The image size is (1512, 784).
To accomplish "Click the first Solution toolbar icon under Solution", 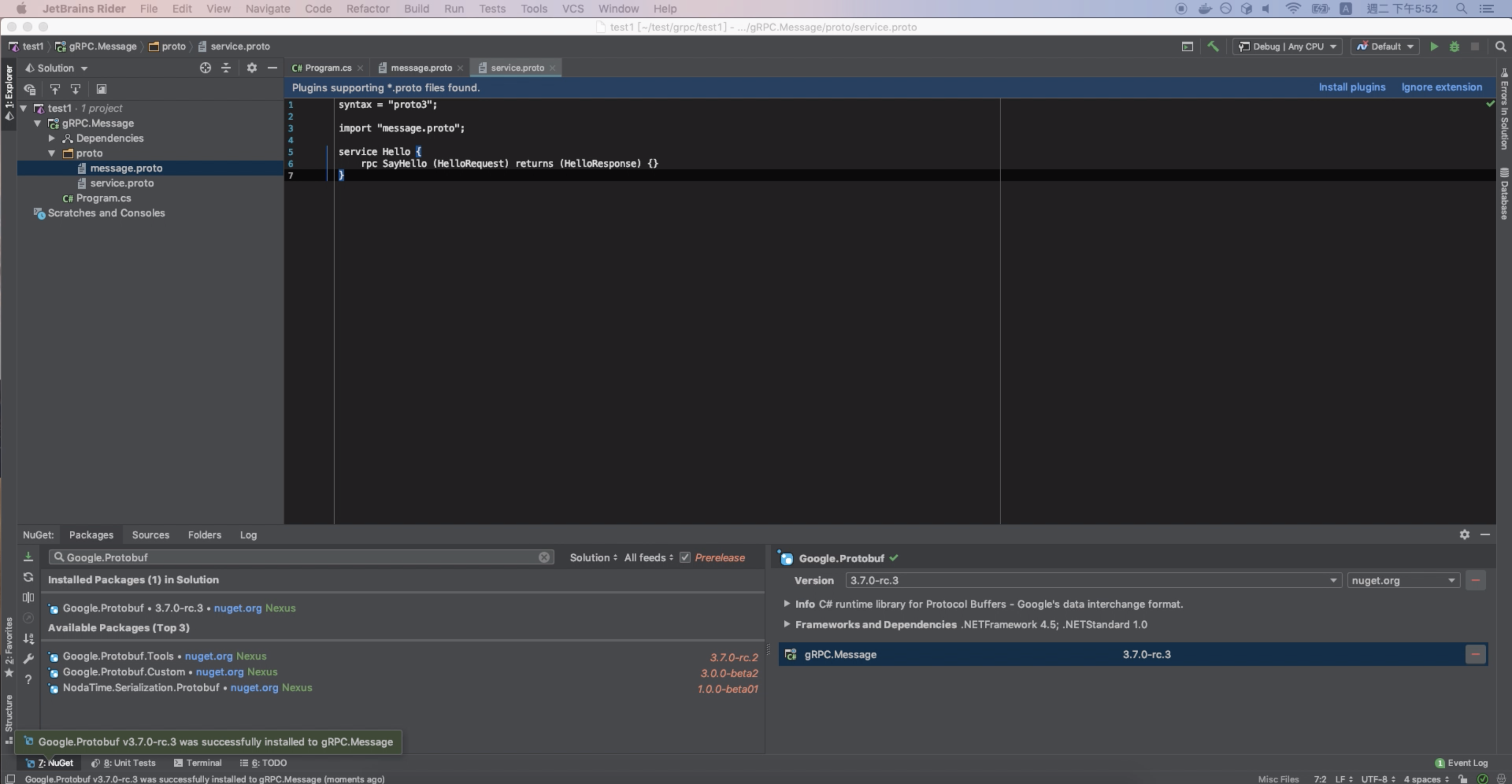I will [29, 89].
